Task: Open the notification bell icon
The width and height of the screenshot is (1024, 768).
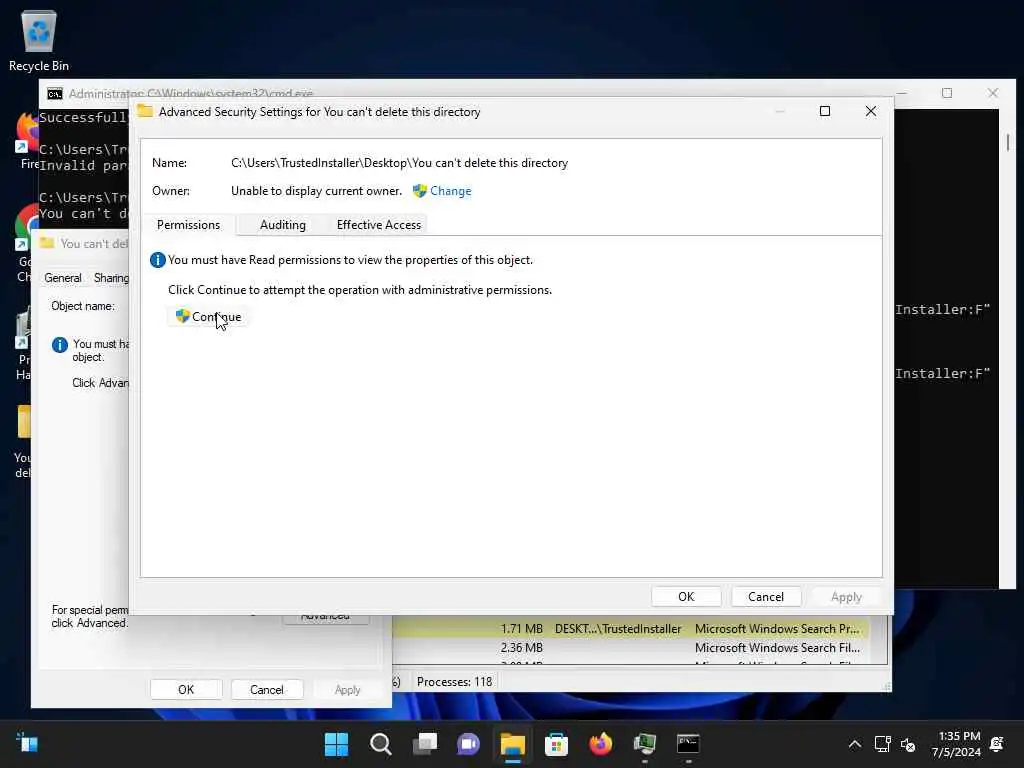Action: [997, 744]
